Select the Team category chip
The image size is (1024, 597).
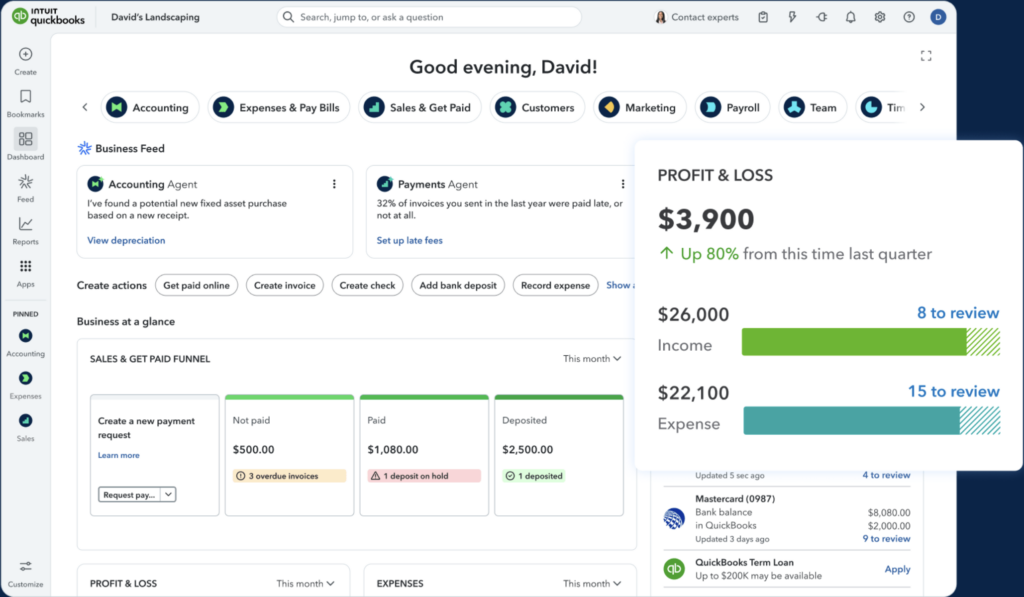[812, 108]
